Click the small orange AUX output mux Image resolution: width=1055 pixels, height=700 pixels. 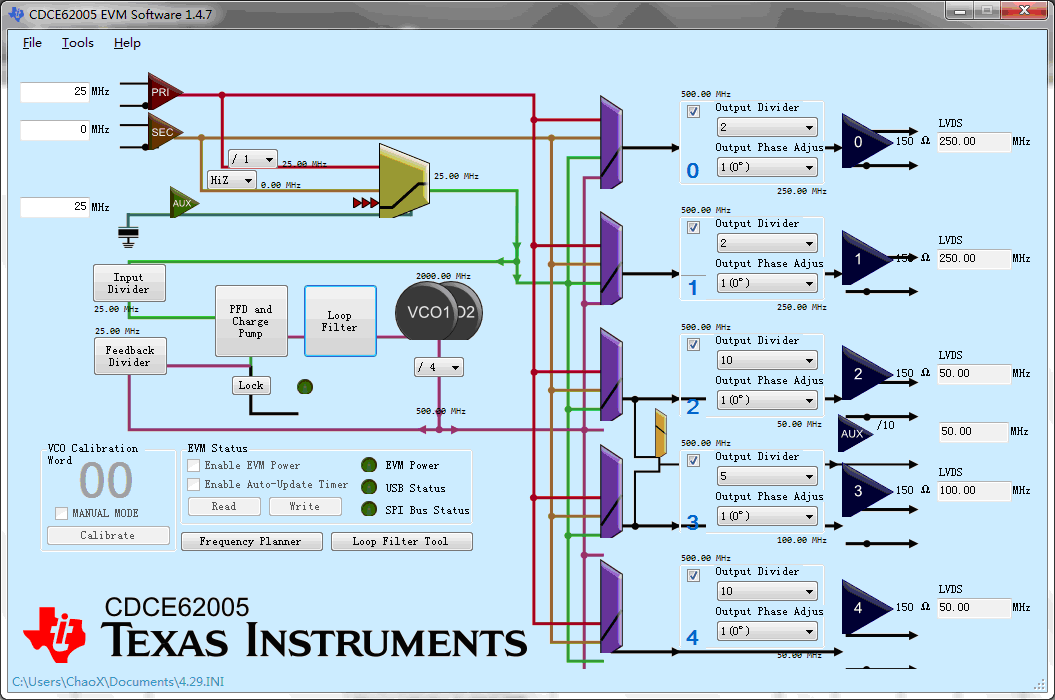pyautogui.click(x=661, y=434)
